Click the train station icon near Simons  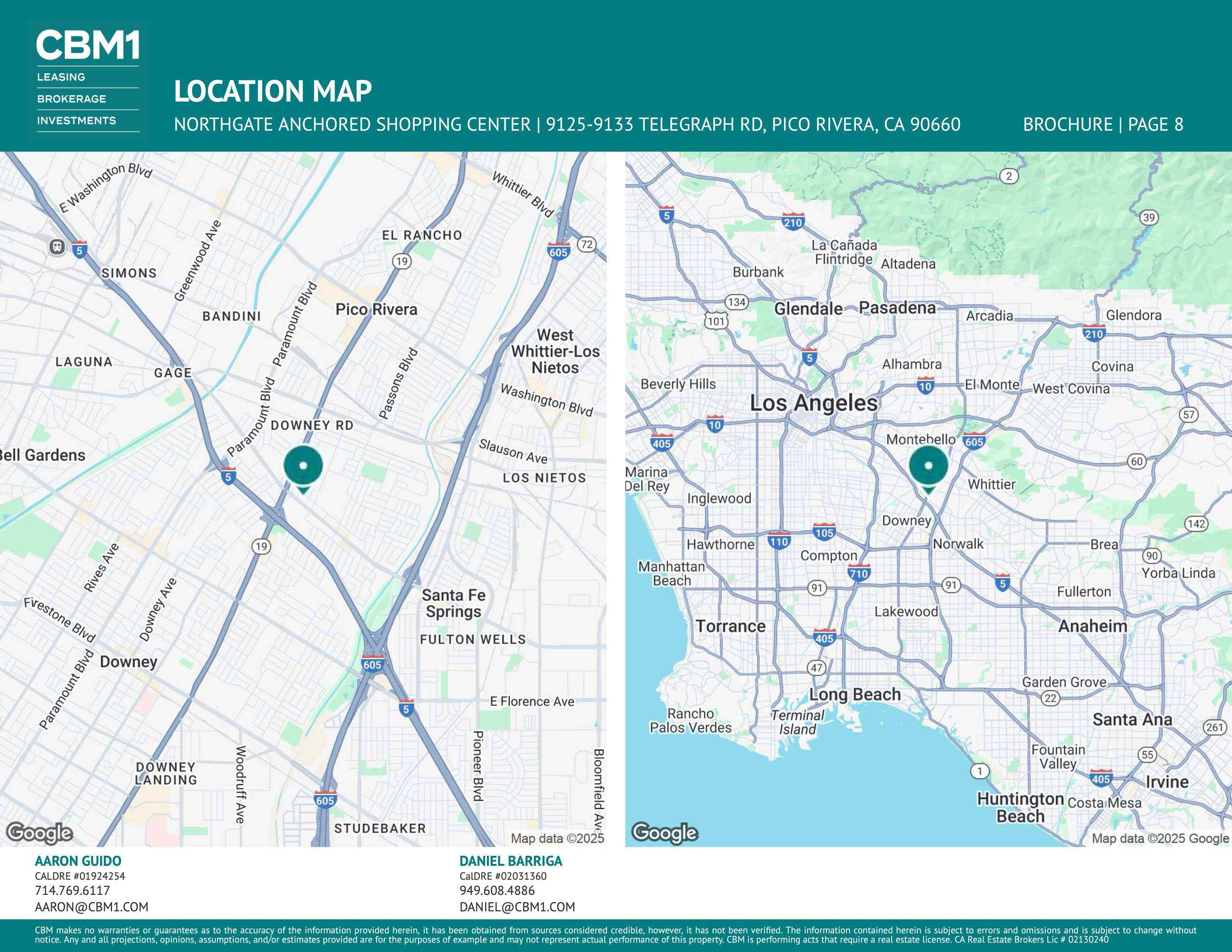coord(57,247)
